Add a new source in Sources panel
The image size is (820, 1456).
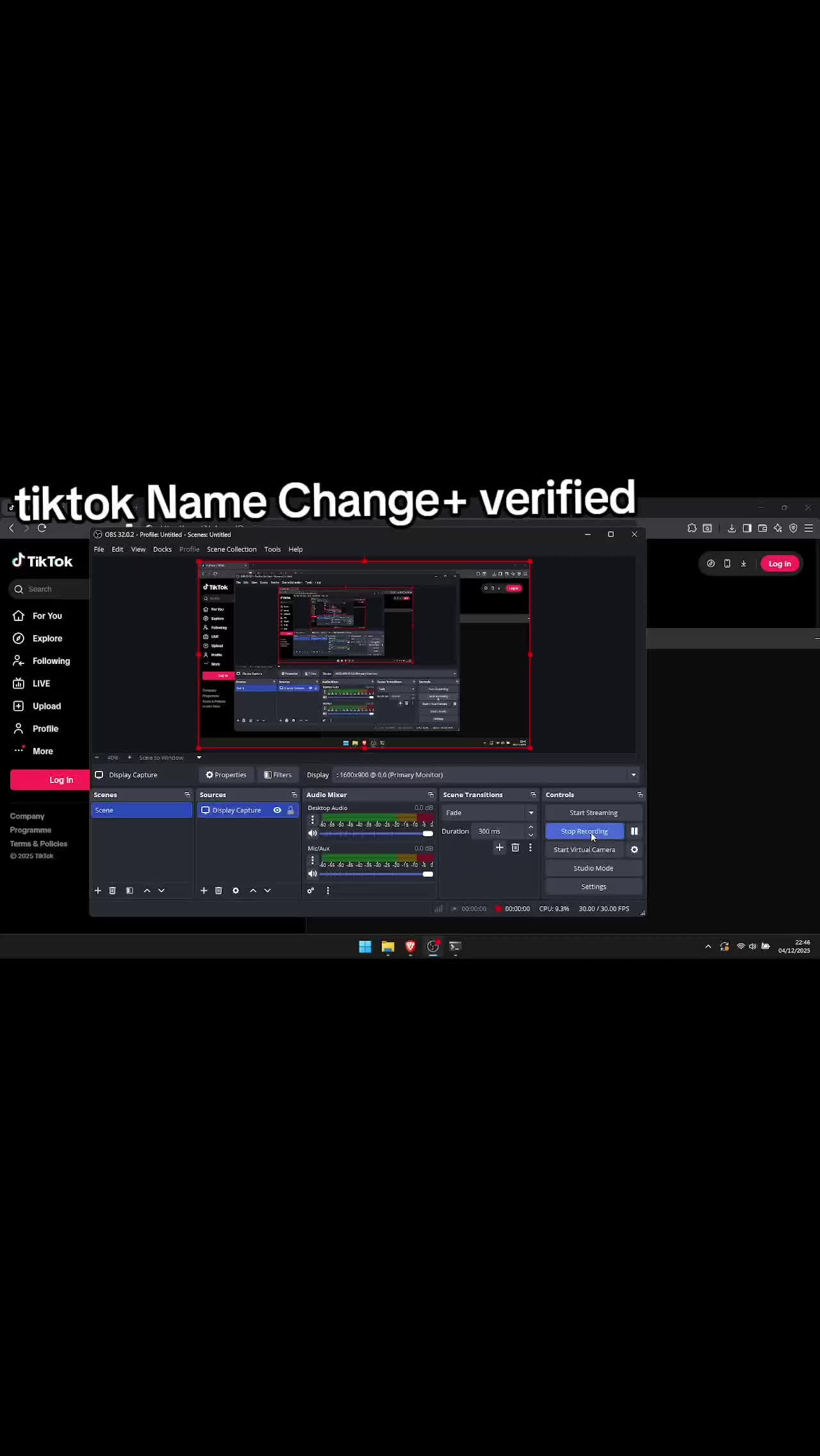(204, 890)
